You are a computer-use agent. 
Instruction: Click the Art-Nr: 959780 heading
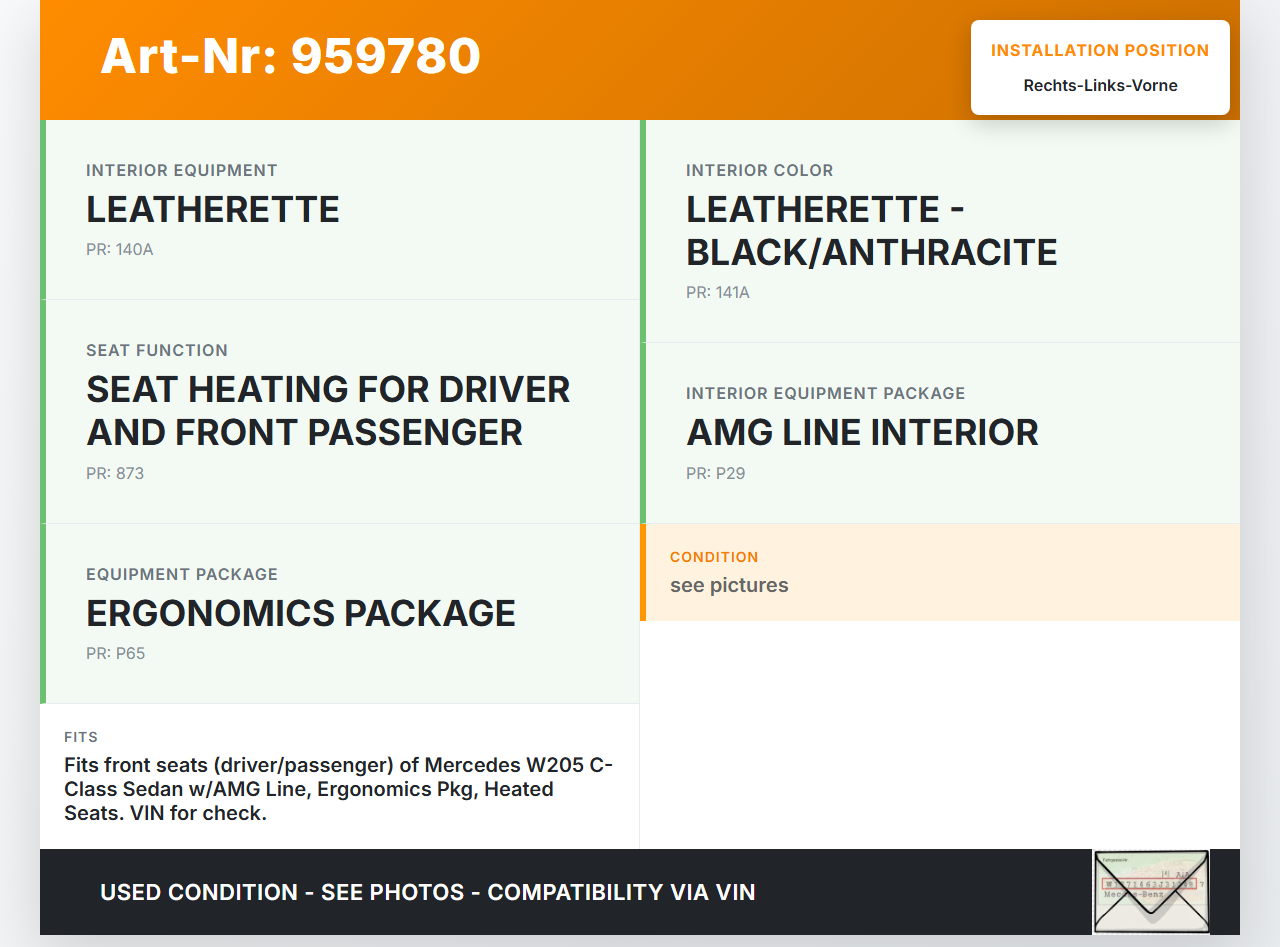point(290,56)
